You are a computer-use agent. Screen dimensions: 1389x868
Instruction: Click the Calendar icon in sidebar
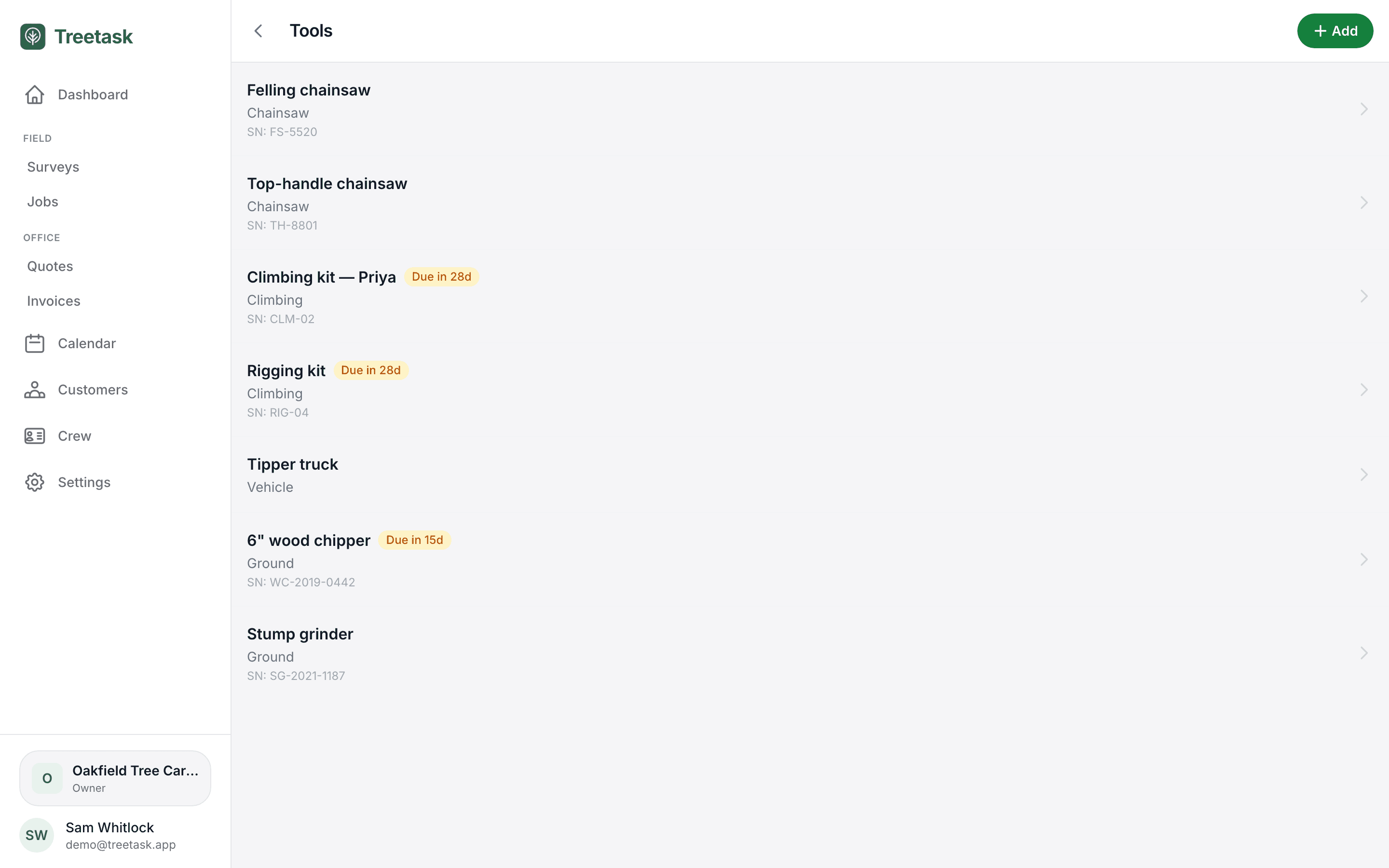pyautogui.click(x=34, y=343)
